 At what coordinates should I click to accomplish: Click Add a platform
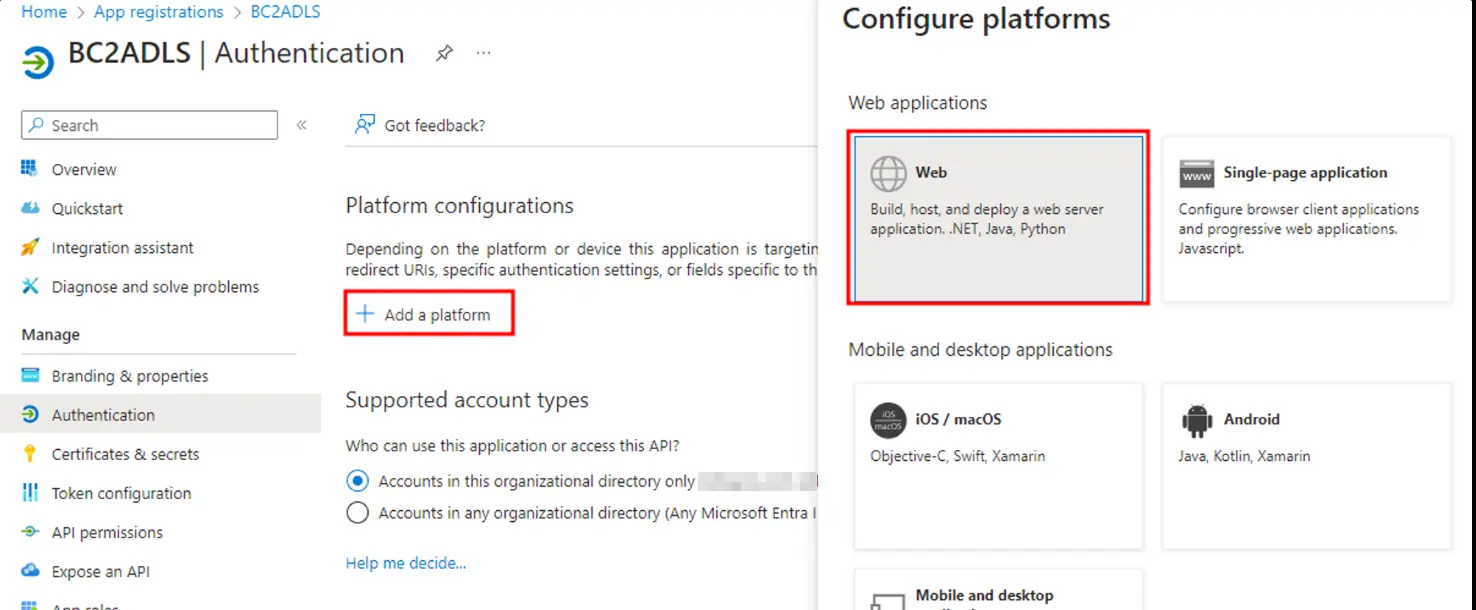[429, 314]
